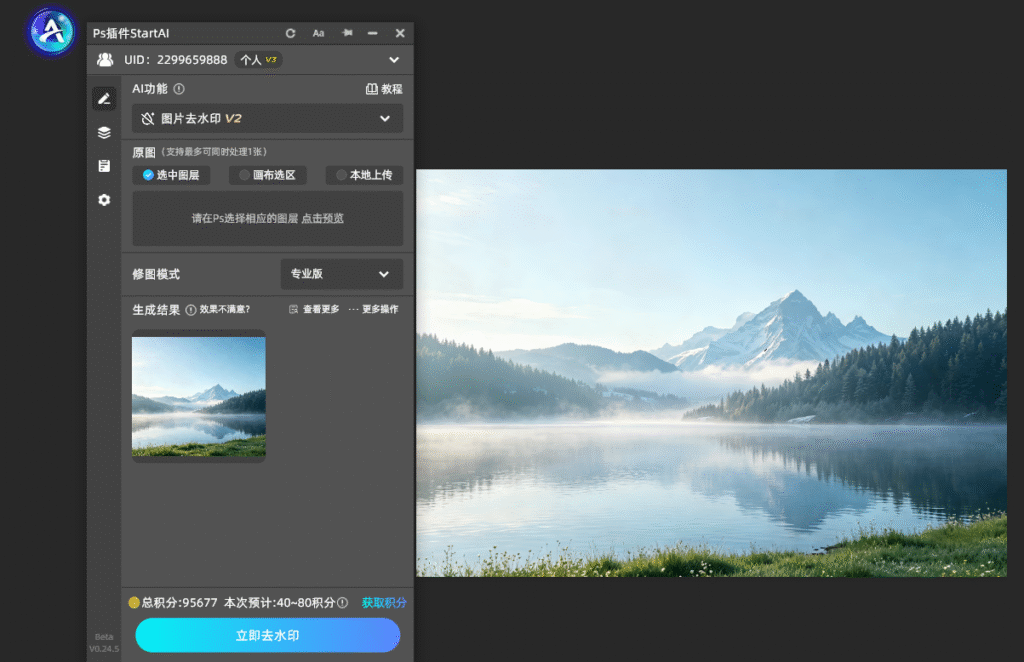Click the refresh icon in title bar
Viewport: 1024px width, 662px height.
coord(291,33)
